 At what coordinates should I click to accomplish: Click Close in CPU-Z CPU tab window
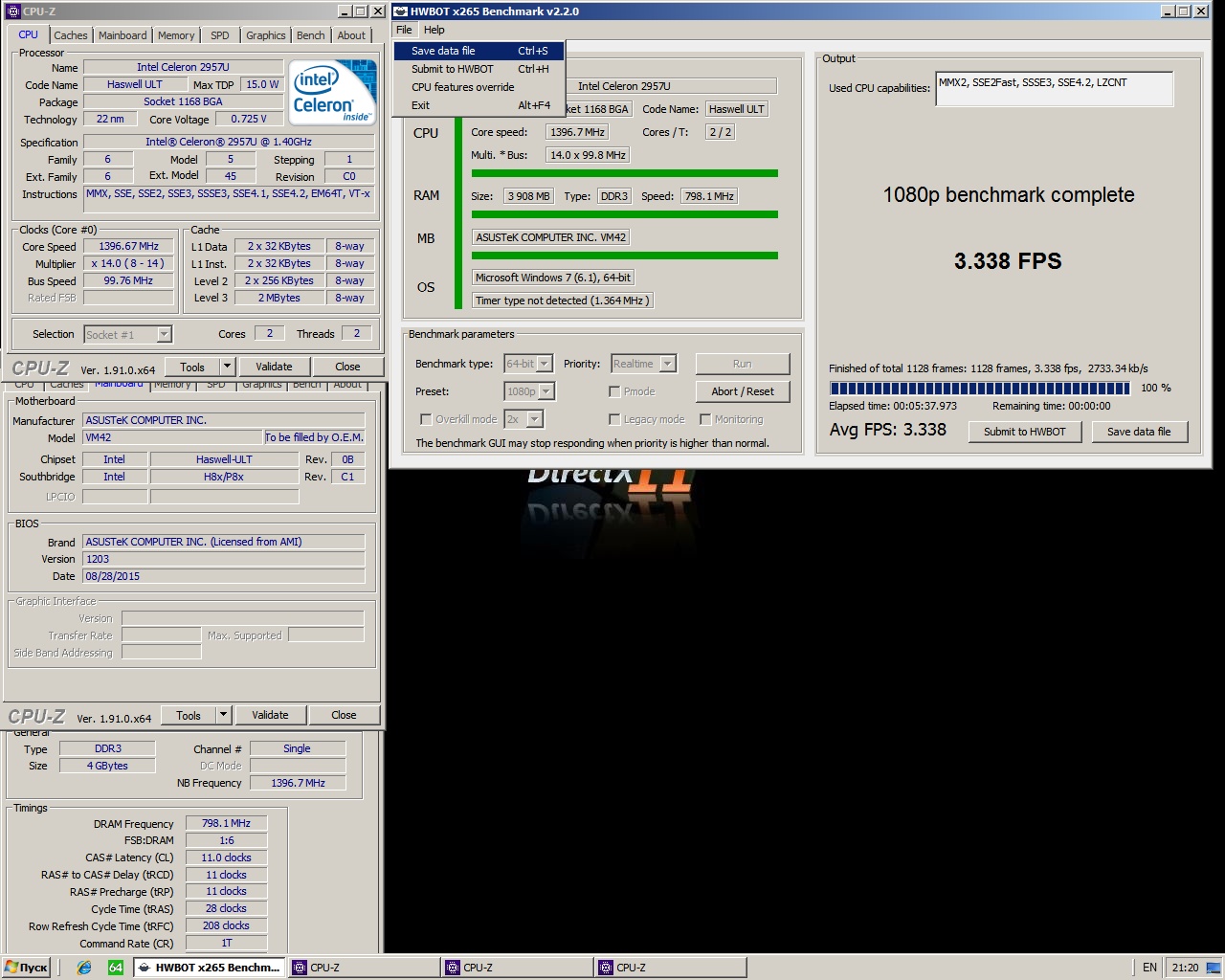[347, 367]
